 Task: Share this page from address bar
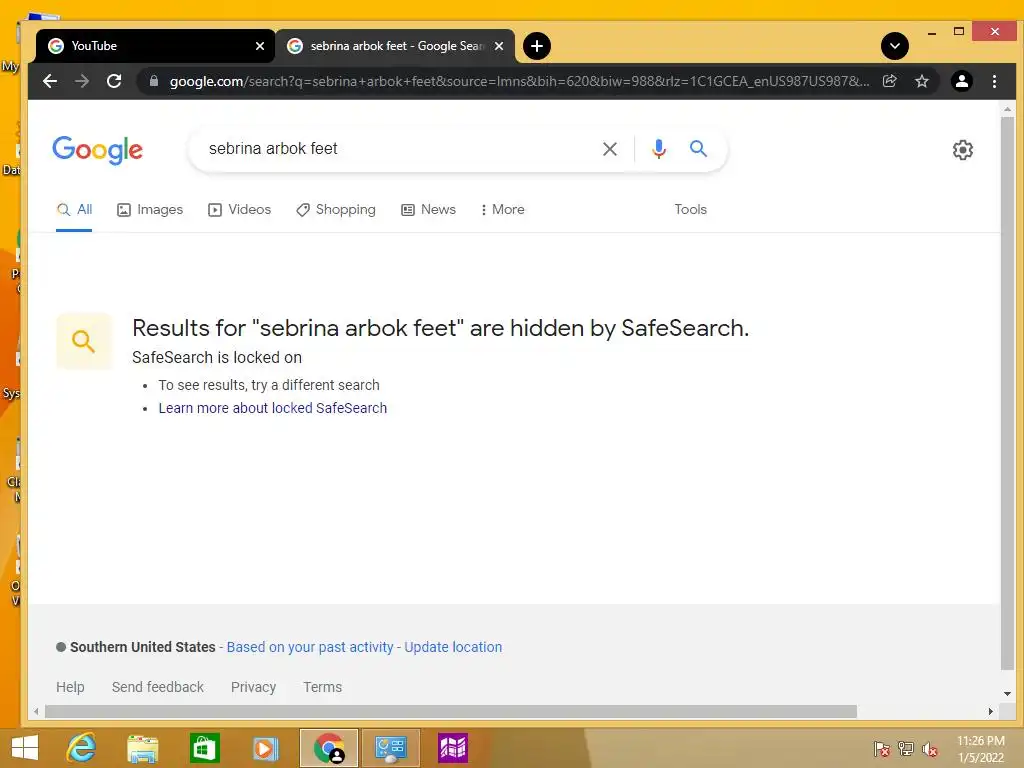(889, 81)
